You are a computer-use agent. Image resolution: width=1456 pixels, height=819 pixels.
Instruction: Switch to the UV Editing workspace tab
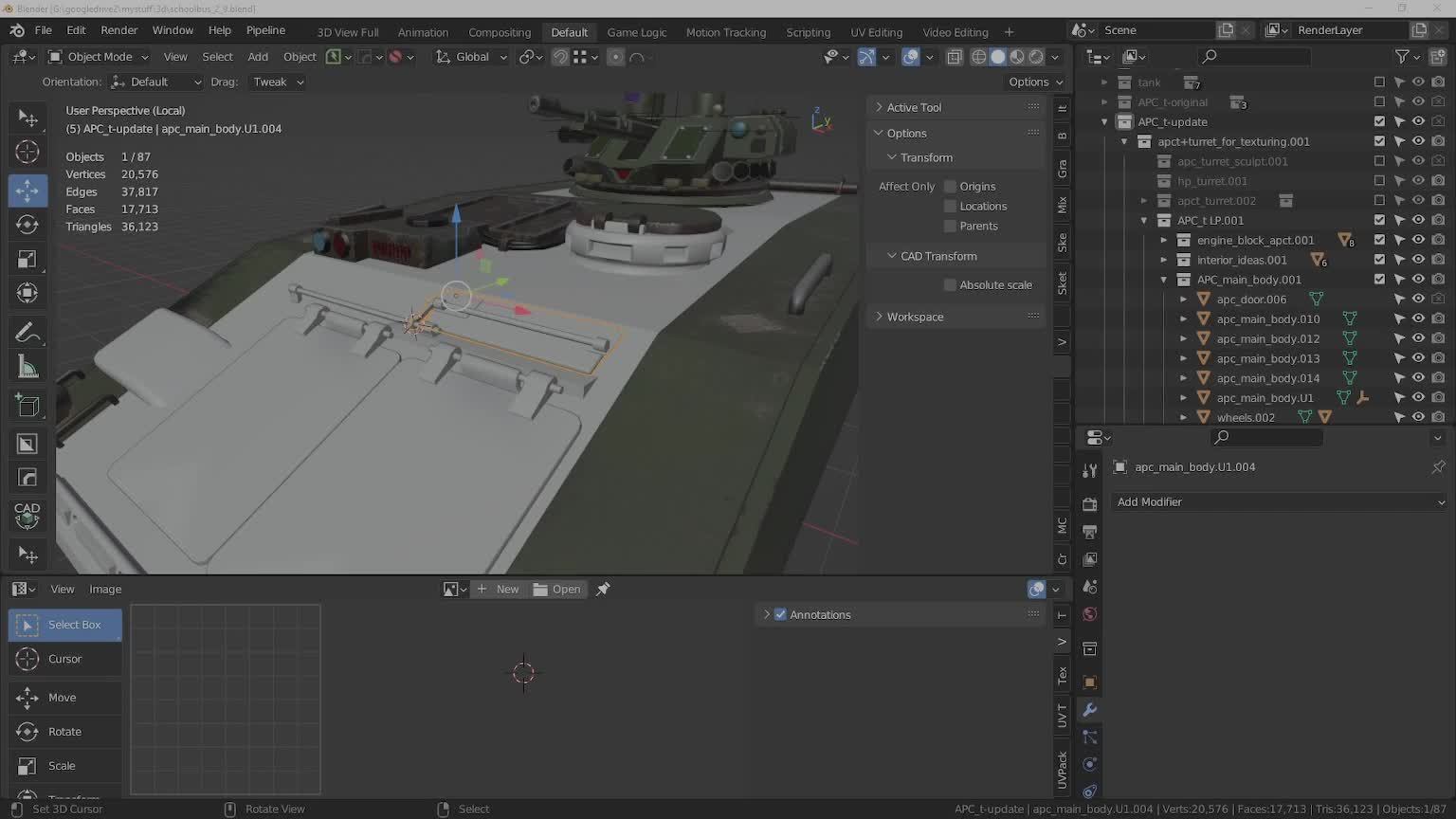pos(876,32)
